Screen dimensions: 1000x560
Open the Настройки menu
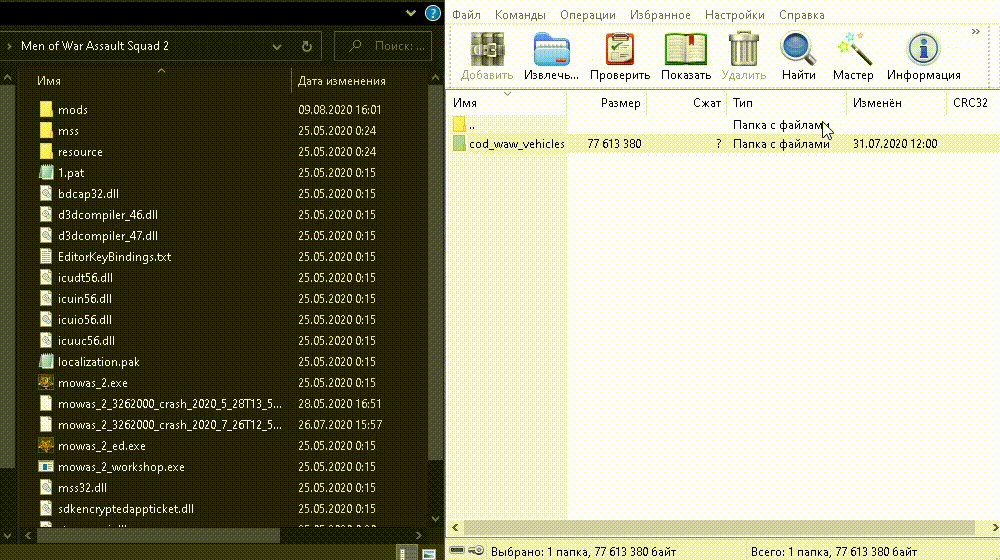pyautogui.click(x=735, y=15)
